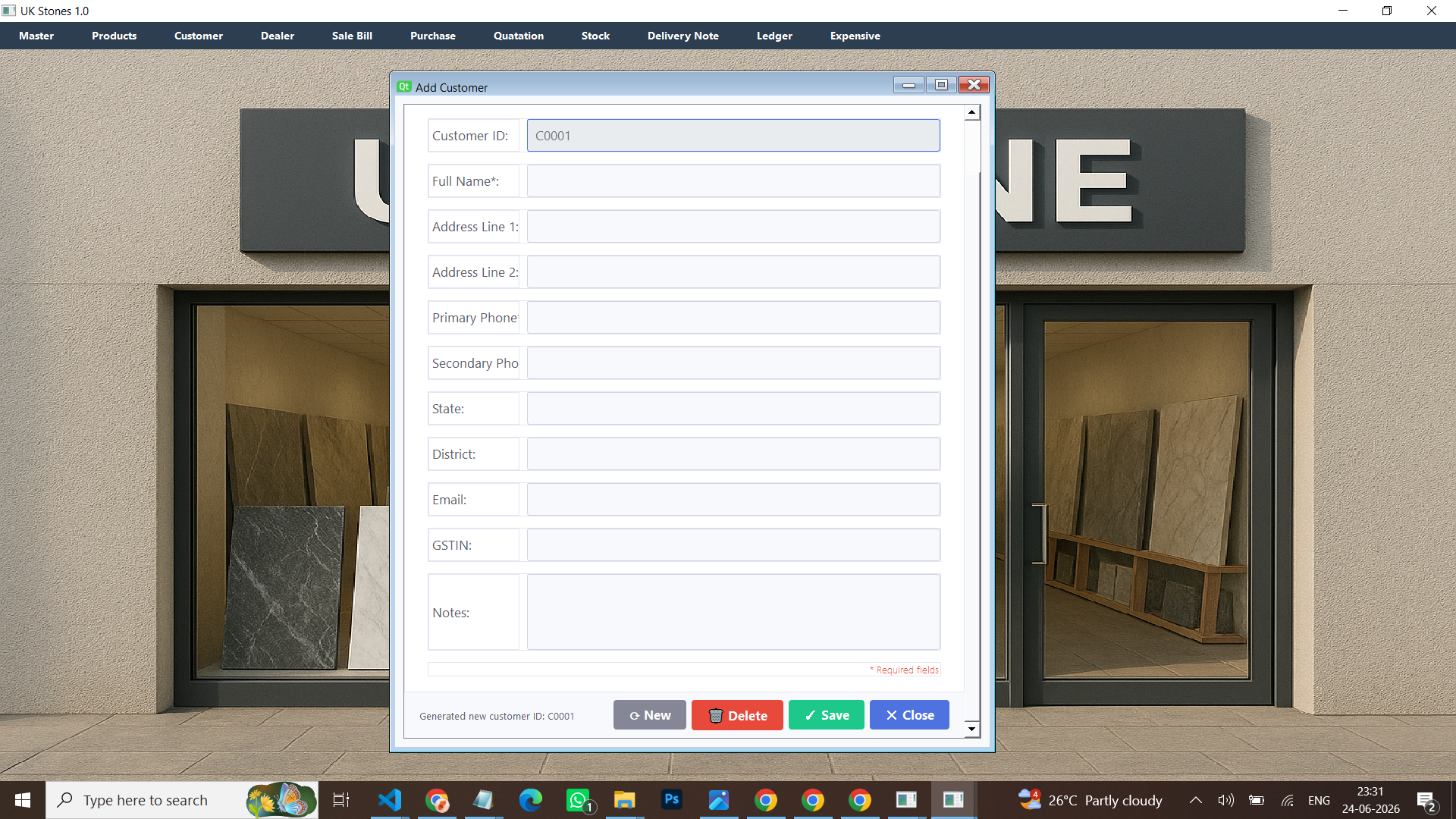
Task: Click the Secondary Phone input field
Action: coord(733,363)
